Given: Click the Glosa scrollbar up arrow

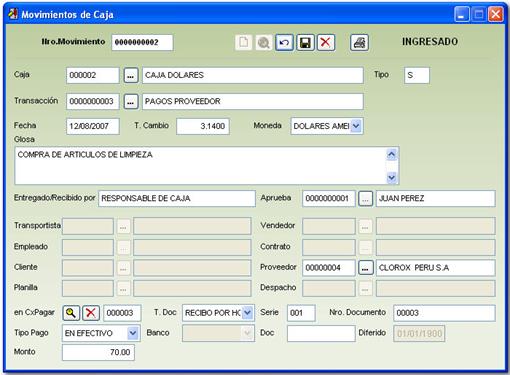Looking at the screenshot, I should [391, 154].
